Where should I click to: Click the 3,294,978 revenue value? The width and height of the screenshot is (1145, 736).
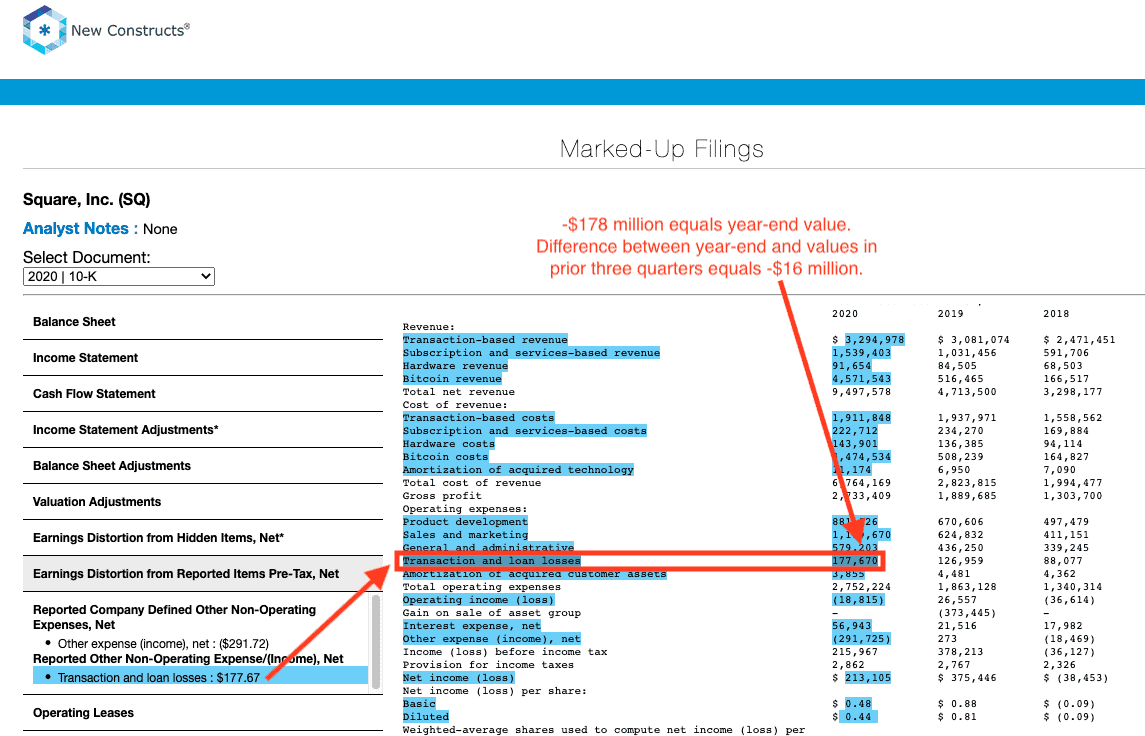pos(875,340)
